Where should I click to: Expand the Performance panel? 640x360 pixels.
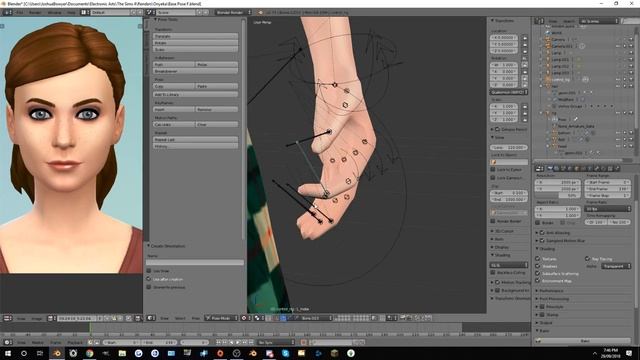537,291
